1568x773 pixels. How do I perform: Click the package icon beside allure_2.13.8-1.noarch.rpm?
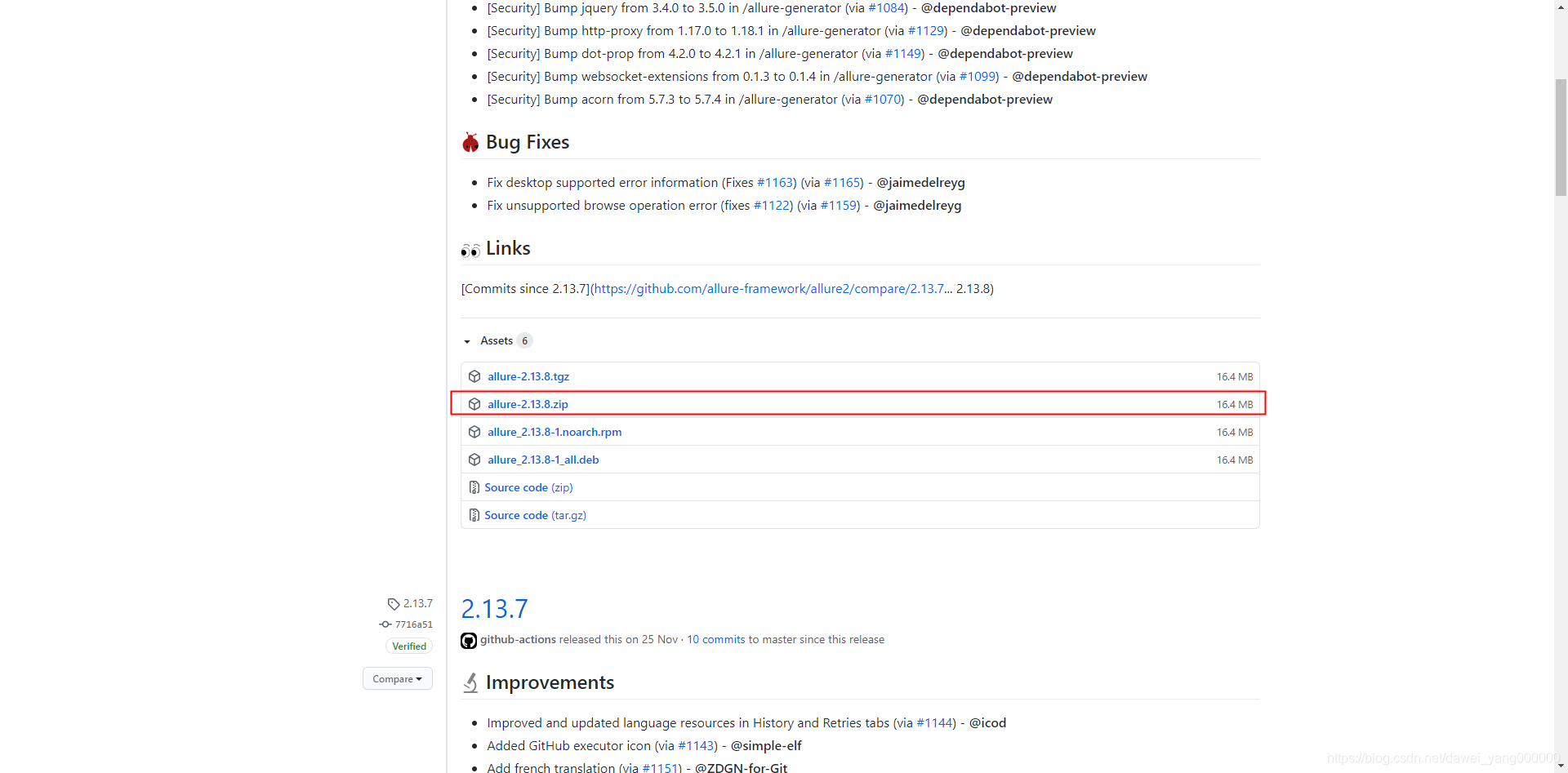click(474, 432)
